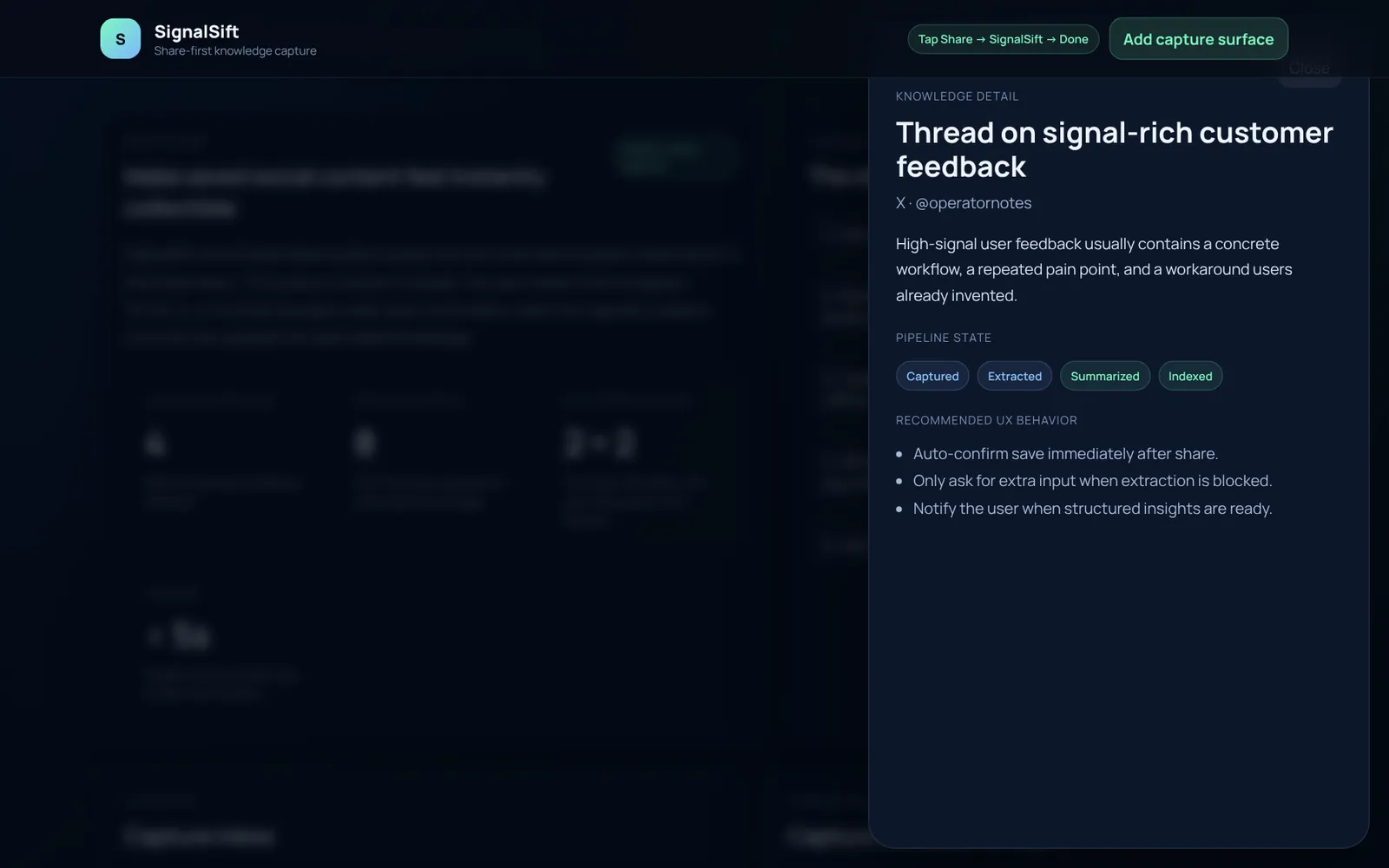Viewport: 1389px width, 868px height.
Task: Click the 'KNOWLEDGE DETAIL' label
Action: (957, 96)
